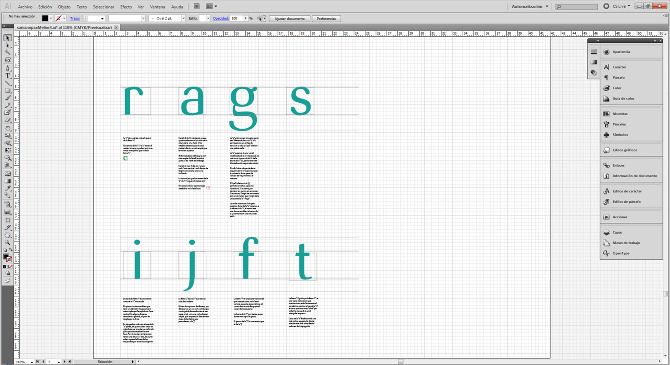Select the Pen tool
This screenshot has width=670, height=365.
click(7, 68)
